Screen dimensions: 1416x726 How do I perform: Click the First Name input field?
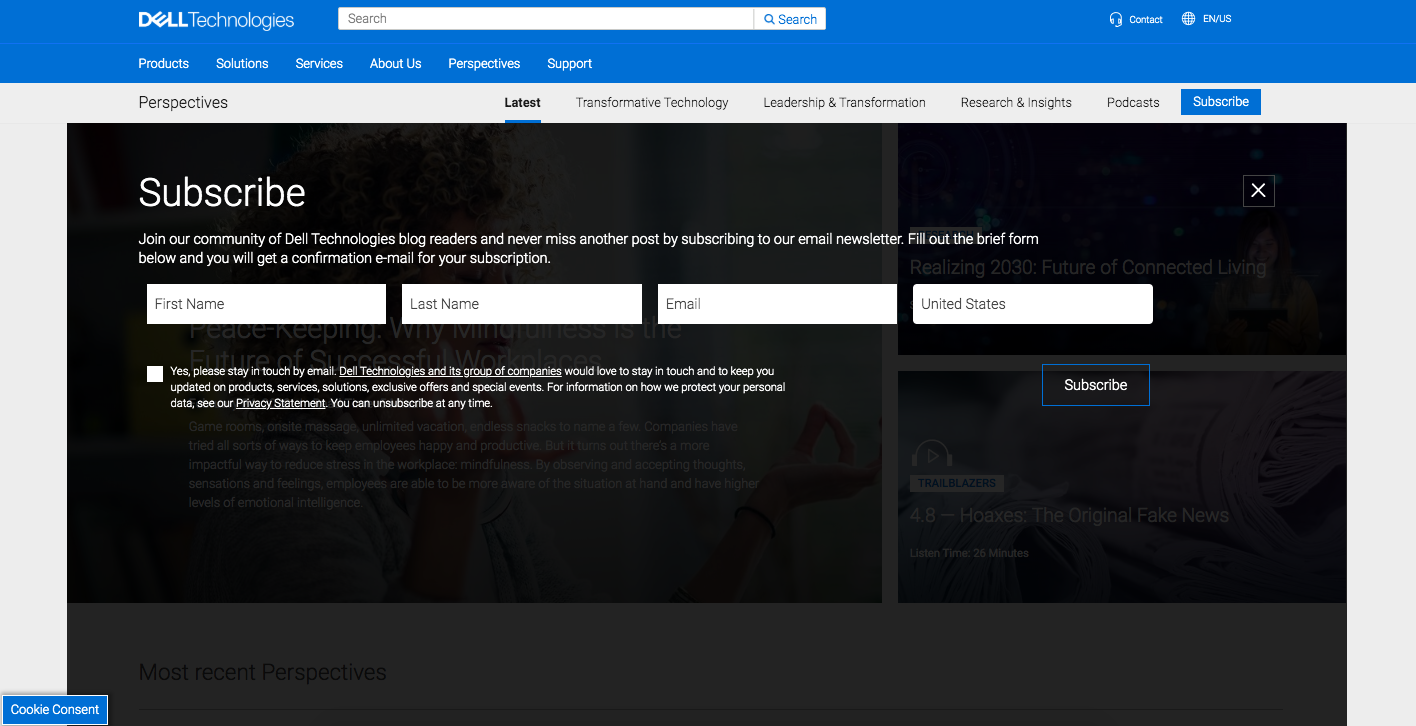point(266,304)
